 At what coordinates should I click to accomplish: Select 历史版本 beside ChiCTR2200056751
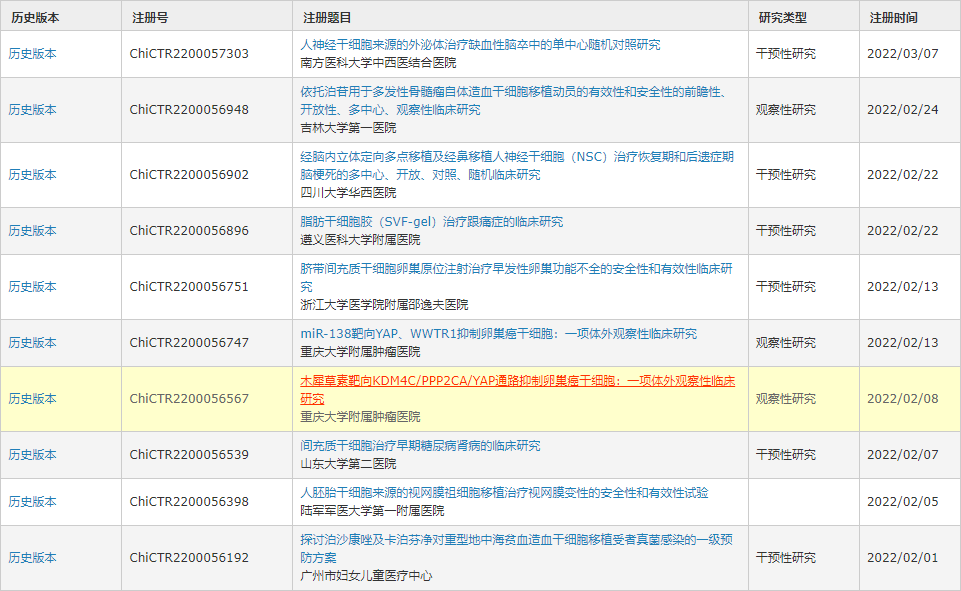pyautogui.click(x=33, y=287)
